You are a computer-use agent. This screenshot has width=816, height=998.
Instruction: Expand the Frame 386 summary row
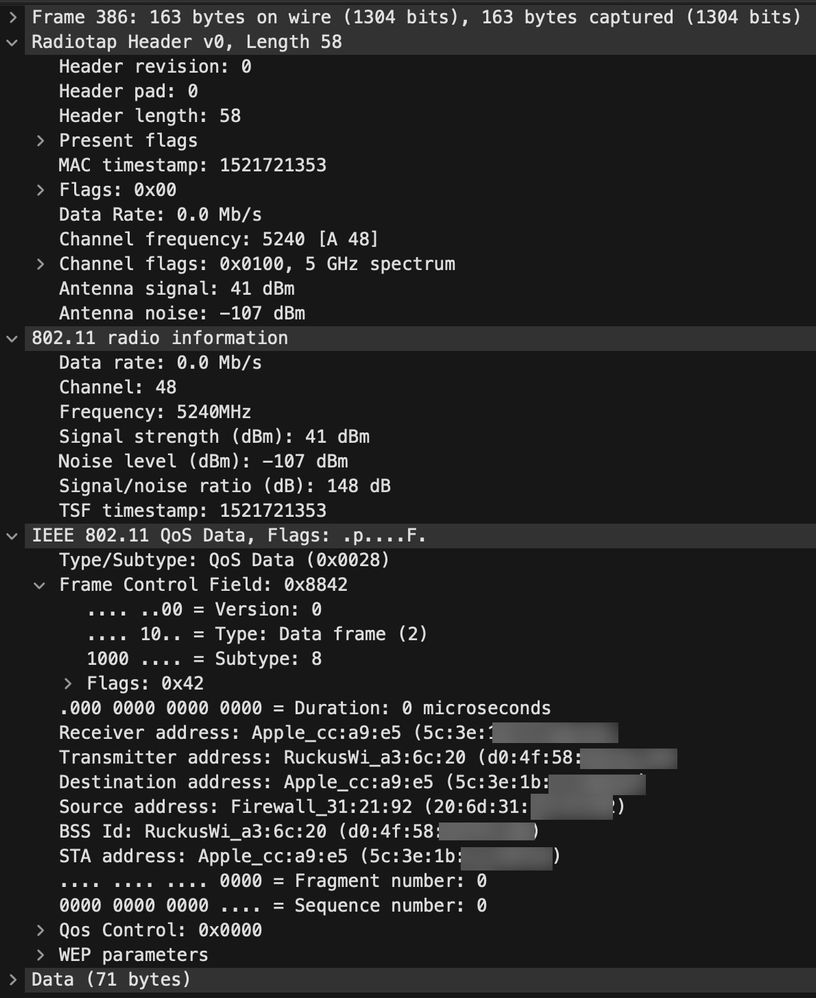12,17
